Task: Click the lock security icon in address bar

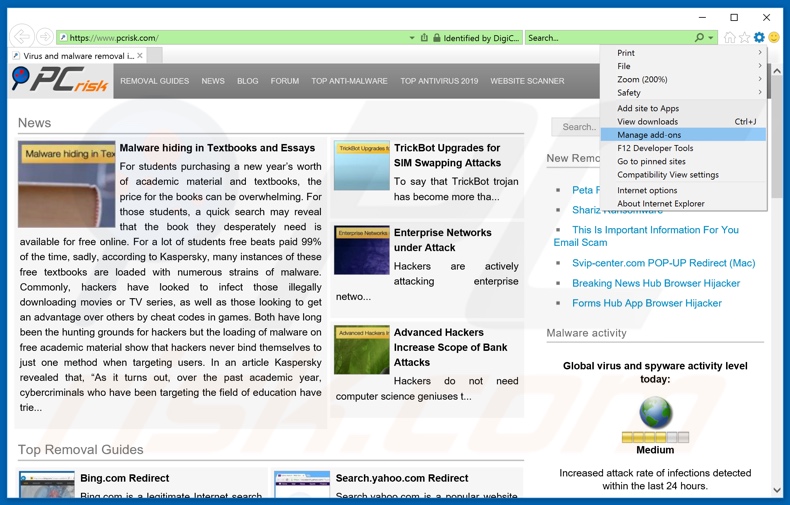Action: 437,38
